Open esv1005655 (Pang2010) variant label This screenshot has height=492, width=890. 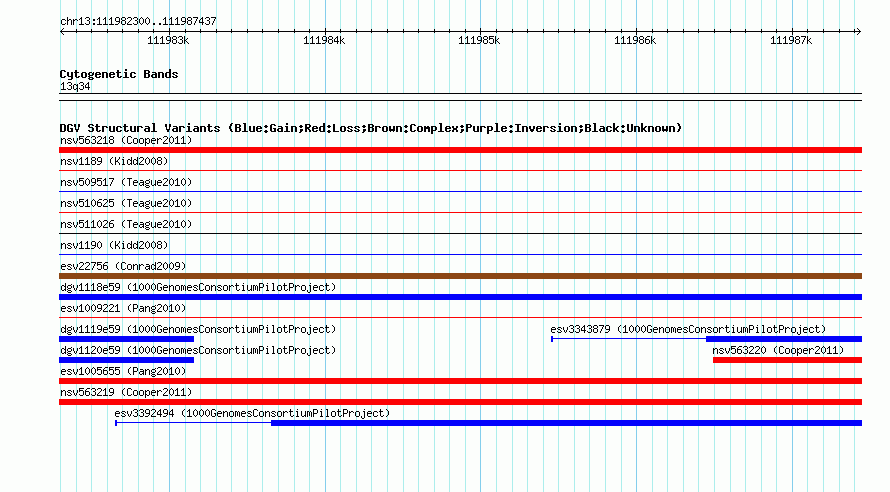coord(123,371)
